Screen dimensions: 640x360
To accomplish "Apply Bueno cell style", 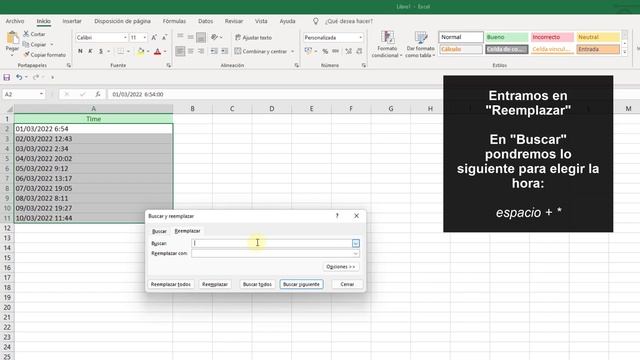I will click(x=507, y=37).
